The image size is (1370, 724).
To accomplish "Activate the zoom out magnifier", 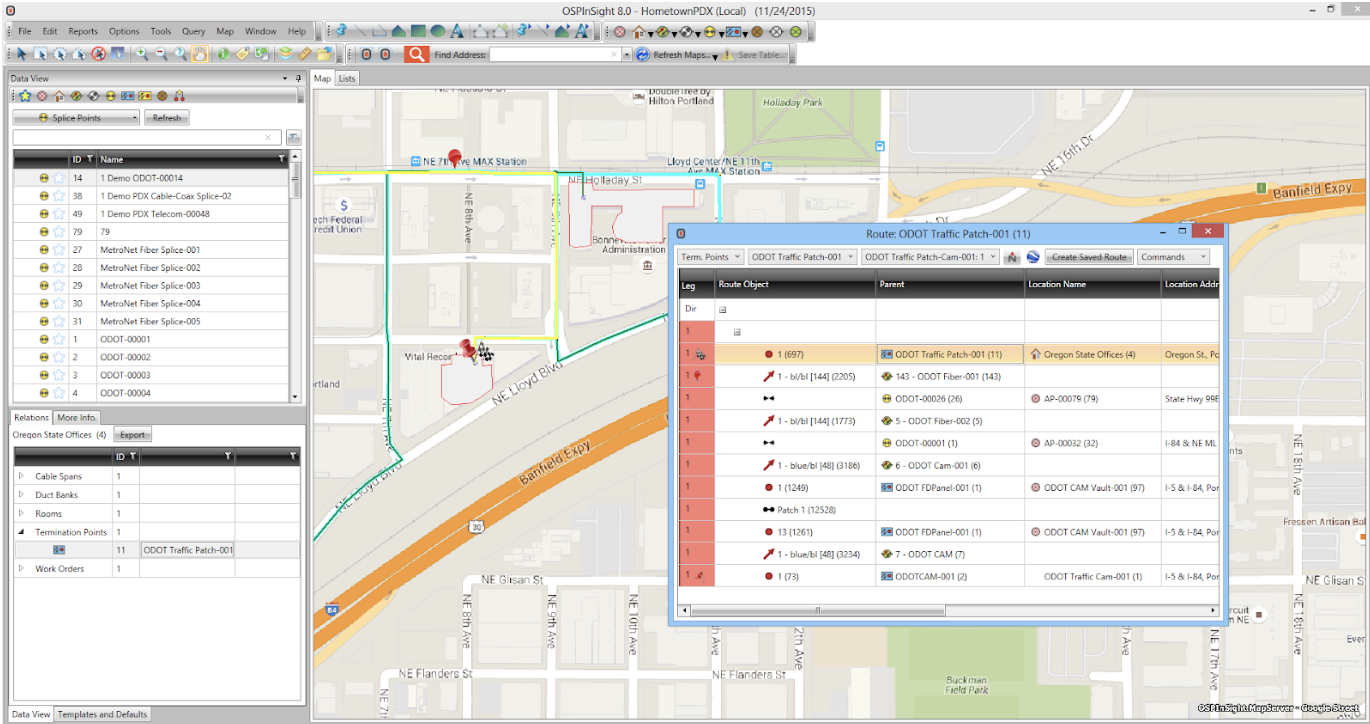I will [160, 54].
